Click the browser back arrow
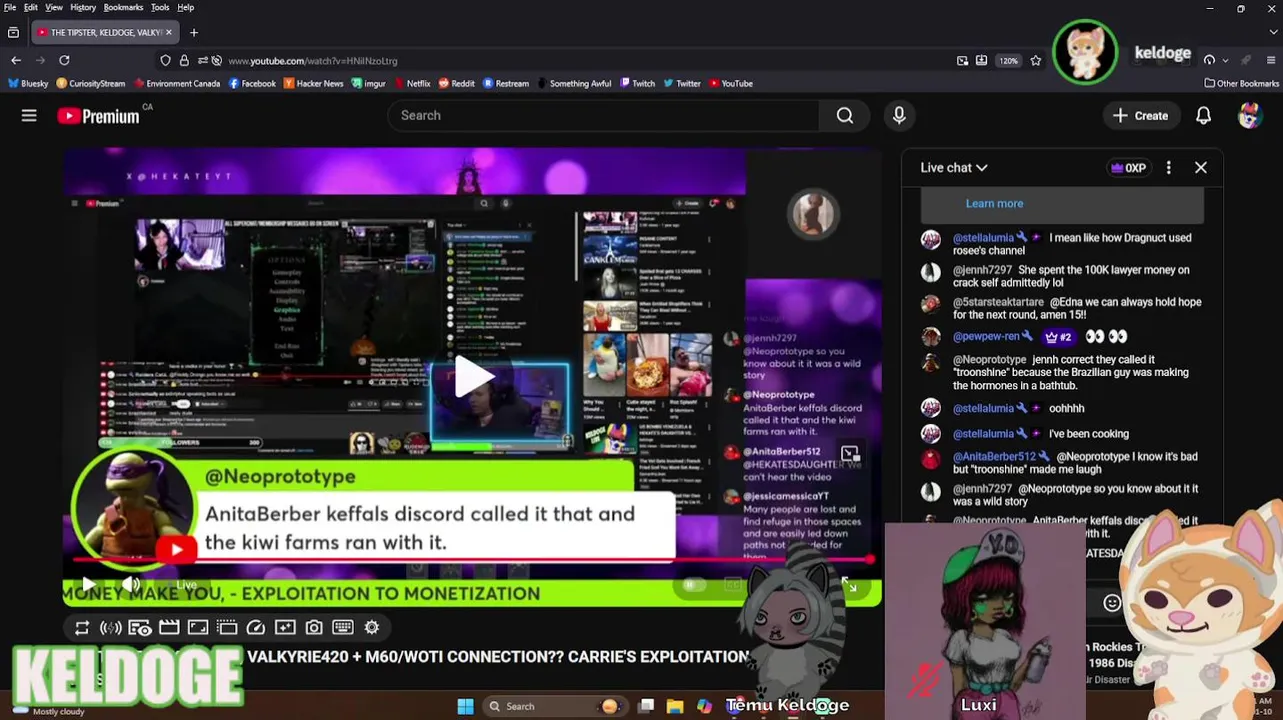This screenshot has height=720, width=1283. [16, 60]
